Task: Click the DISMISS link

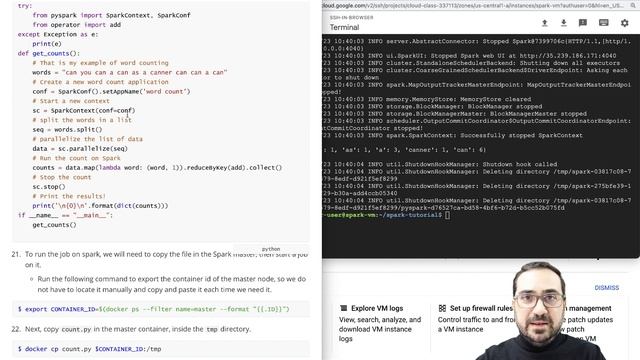Action: [607, 288]
